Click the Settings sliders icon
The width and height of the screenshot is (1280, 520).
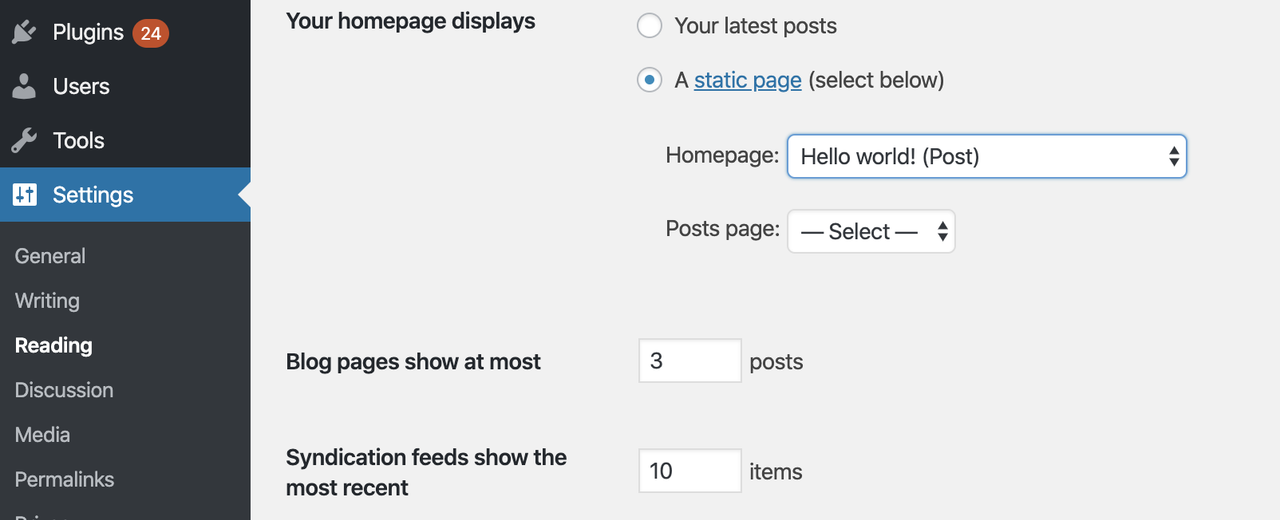click(24, 195)
